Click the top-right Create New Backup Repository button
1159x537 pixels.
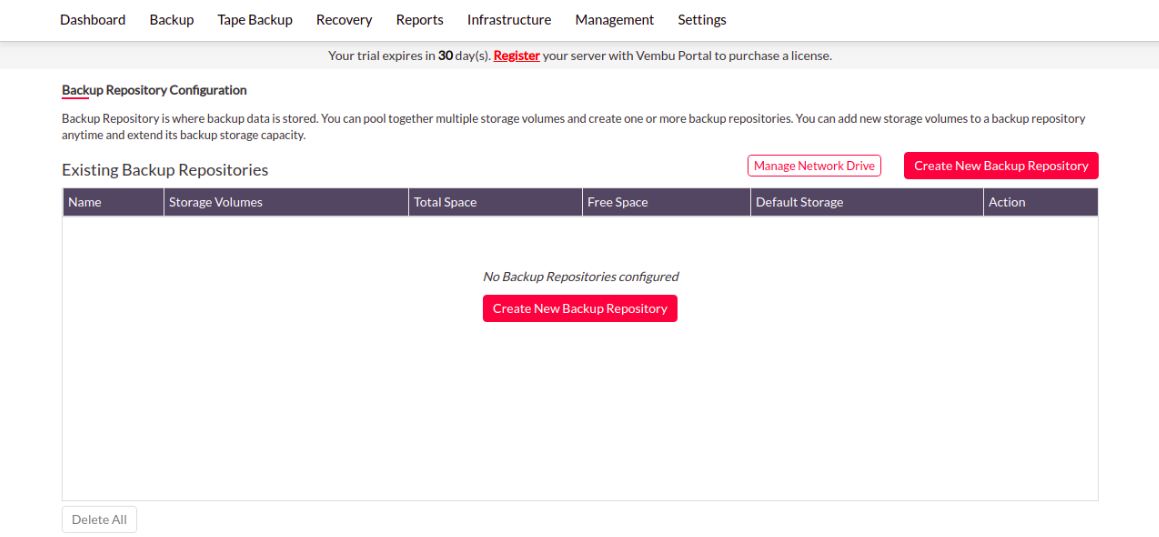coord(1001,166)
